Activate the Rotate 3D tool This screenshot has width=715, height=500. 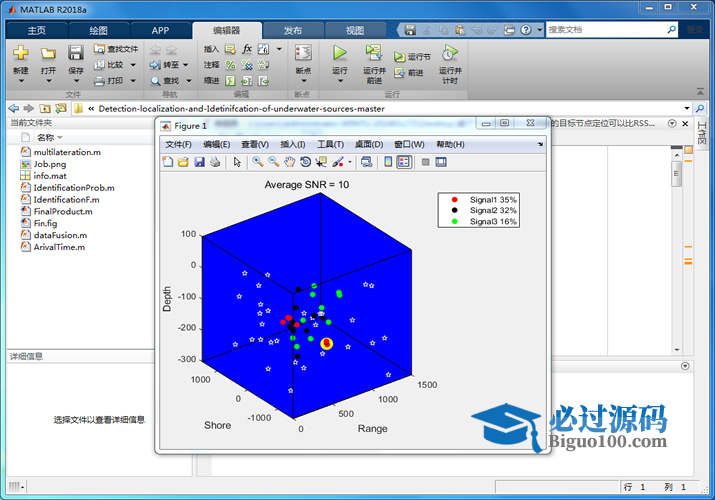[x=305, y=162]
